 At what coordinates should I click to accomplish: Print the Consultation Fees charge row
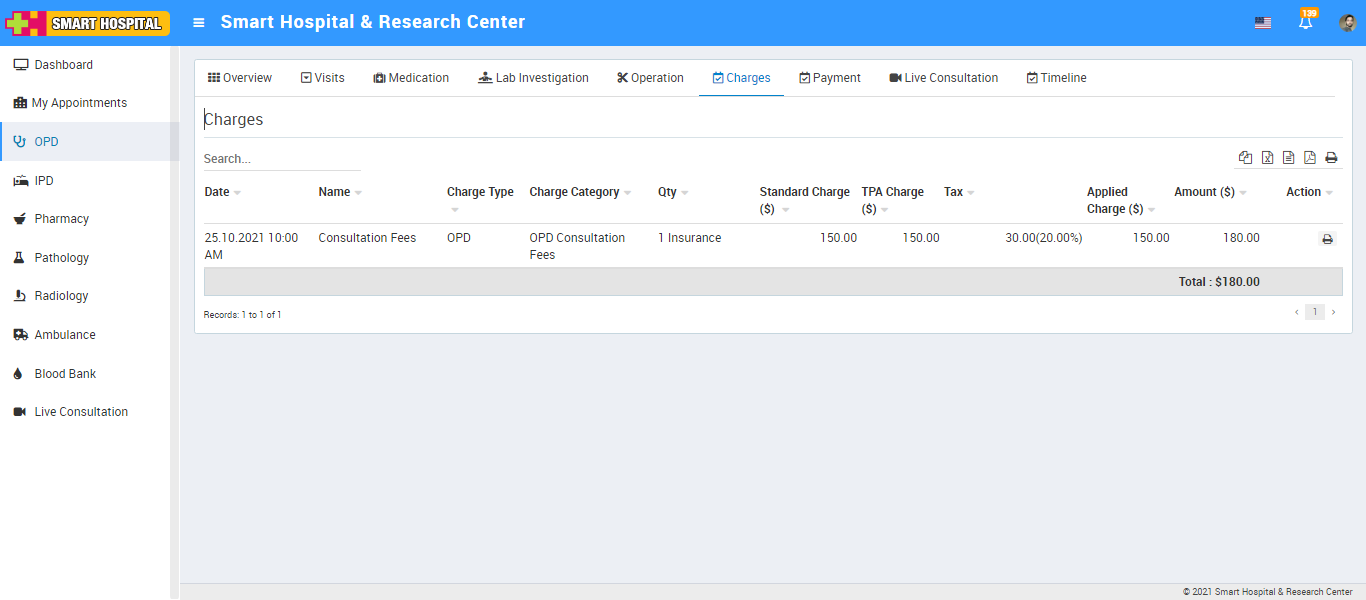coord(1327,239)
